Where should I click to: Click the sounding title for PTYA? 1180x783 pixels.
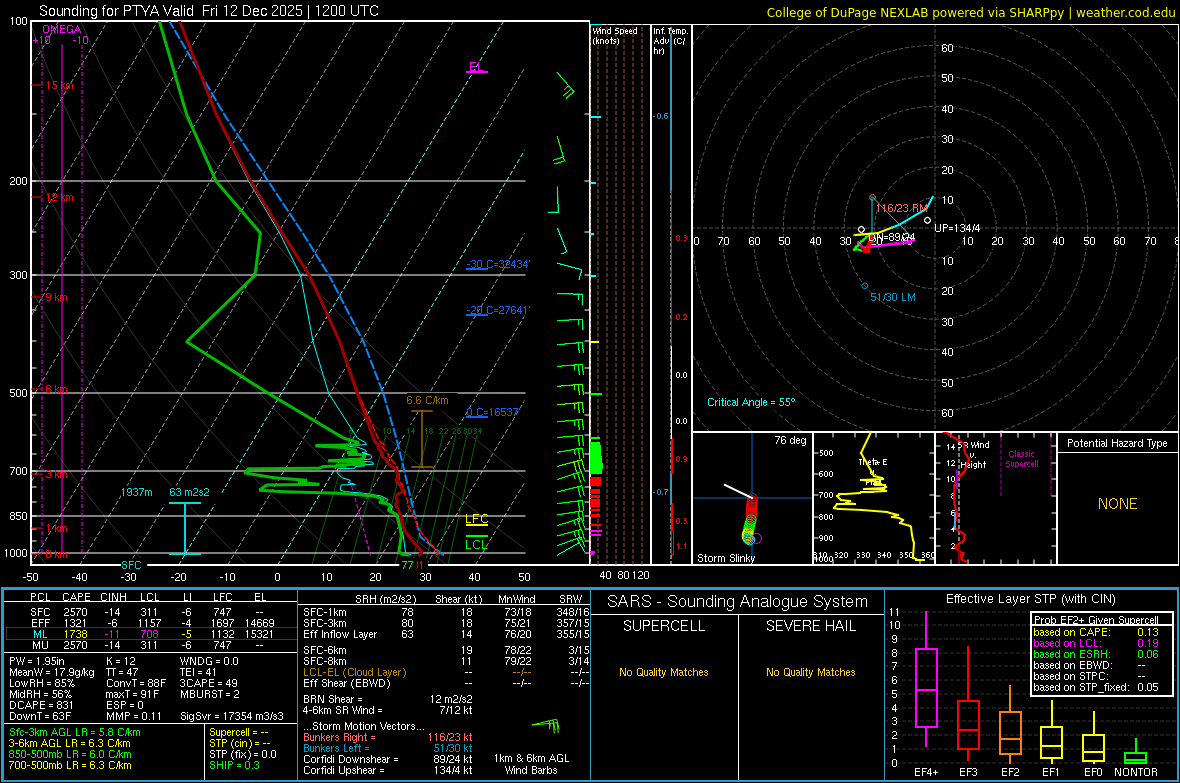pos(208,11)
